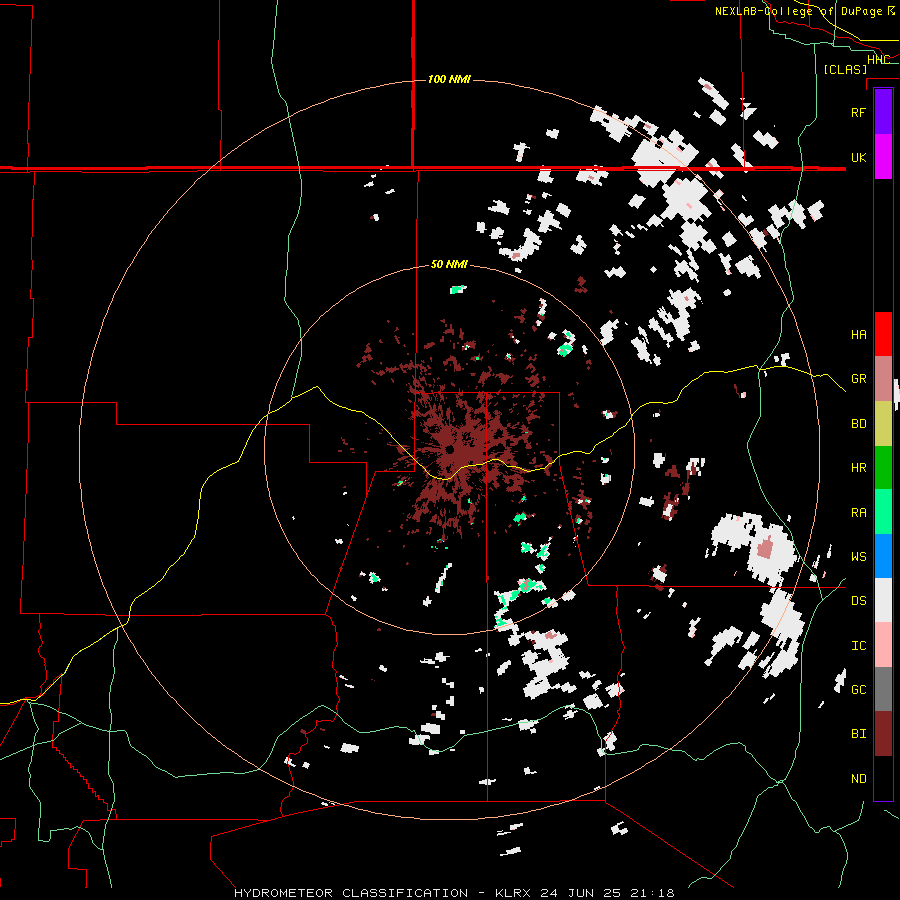The height and width of the screenshot is (900, 900).
Task: Click the HYDROMETEOR CLASSIFICATION KLRX title caption
Action: pyautogui.click(x=454, y=893)
